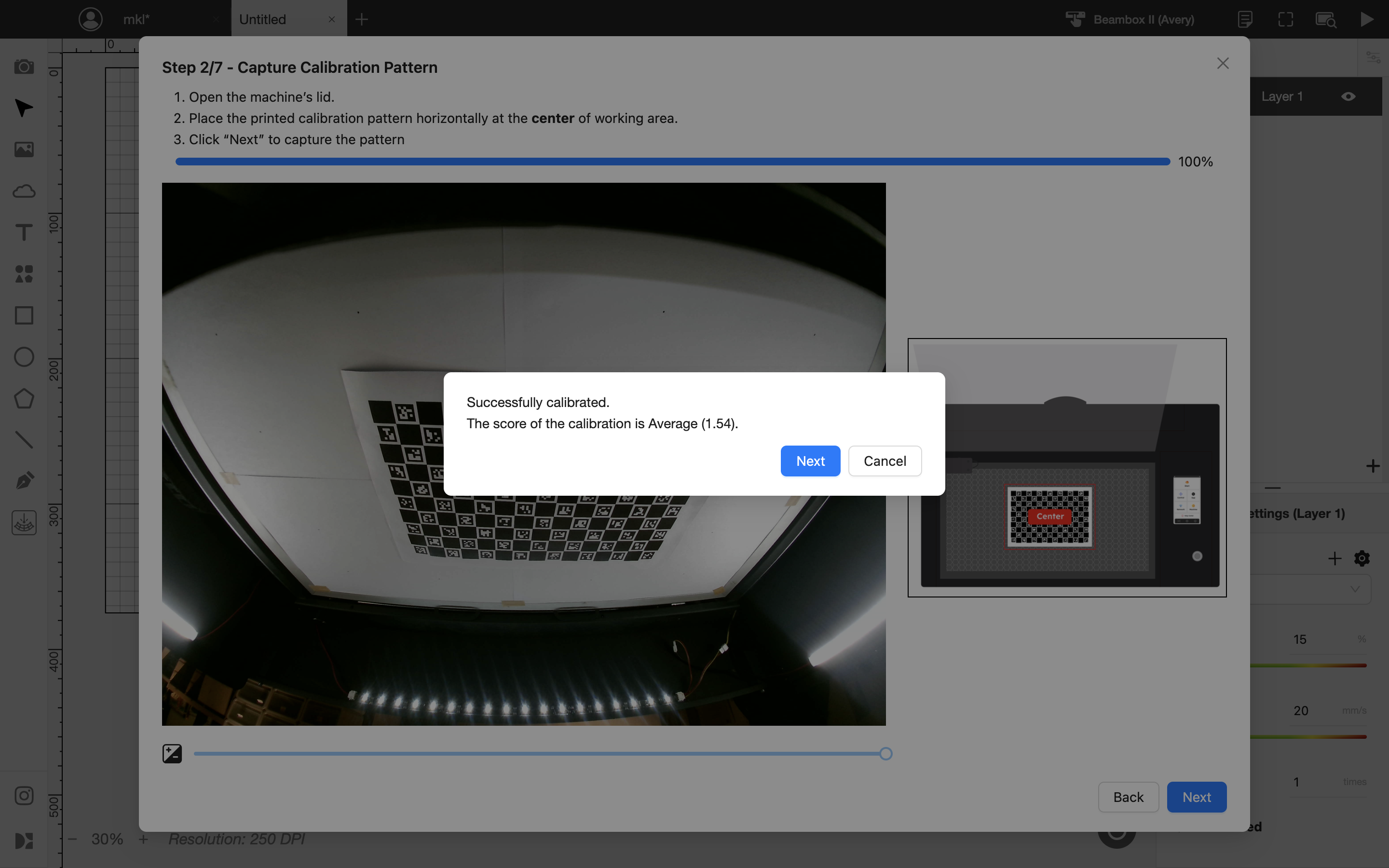Toggle the exposure icon below camera preview
Screen dimensions: 1389x868
click(x=172, y=753)
